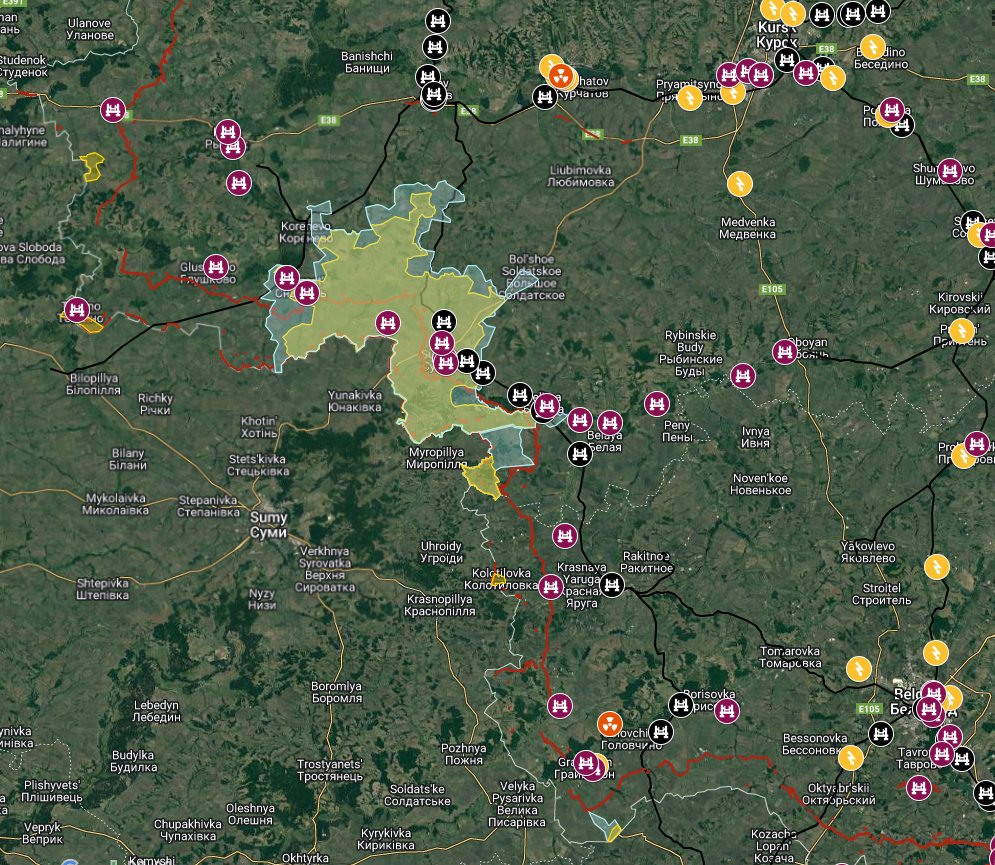Select the Bilopillya label
995x865 pixels.
(x=93, y=384)
